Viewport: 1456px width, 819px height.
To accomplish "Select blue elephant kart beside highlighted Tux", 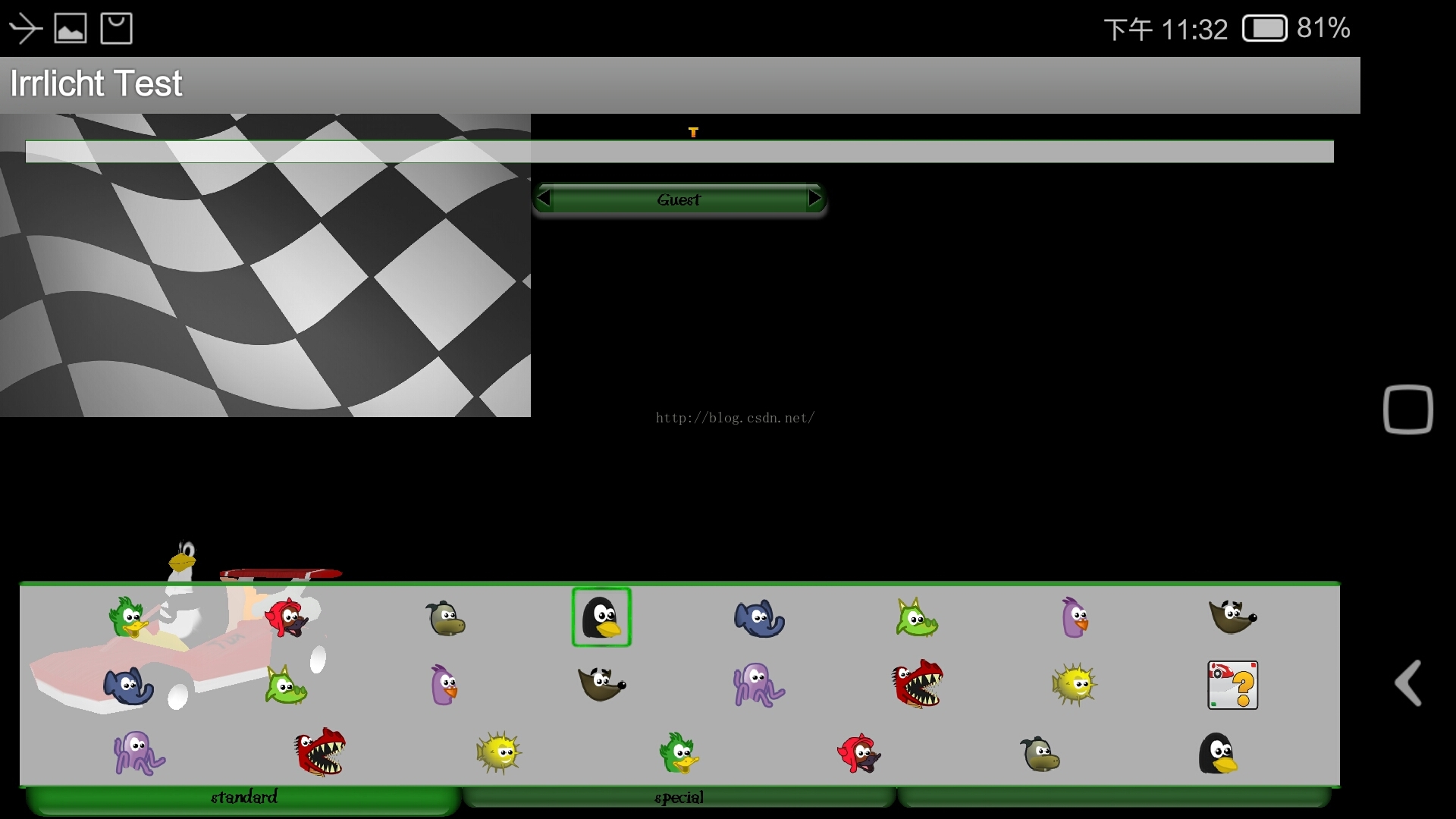I will 759,618.
